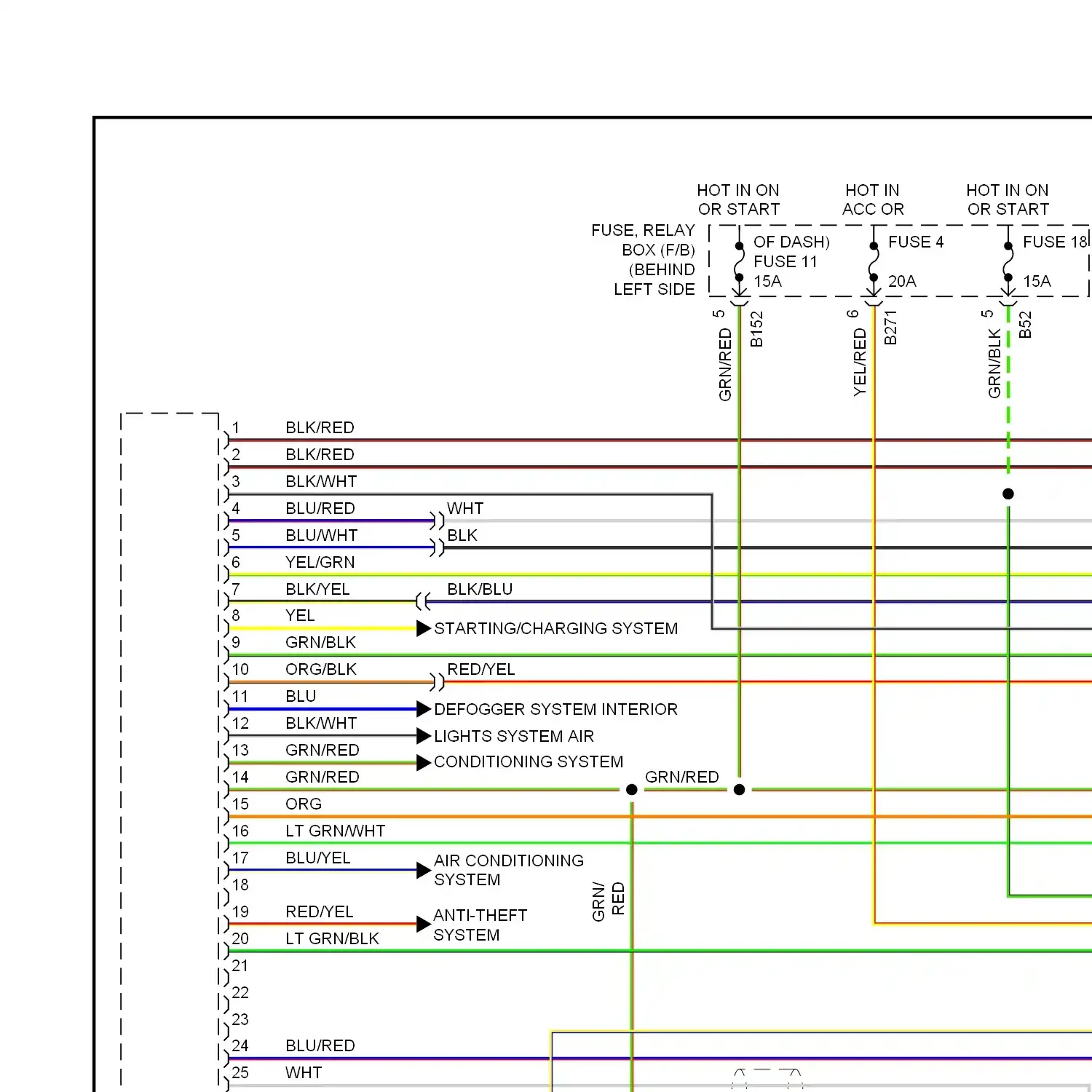Click pin 10 ORG/BLK wire label
Screen dimensions: 1092x1092
pos(321,669)
